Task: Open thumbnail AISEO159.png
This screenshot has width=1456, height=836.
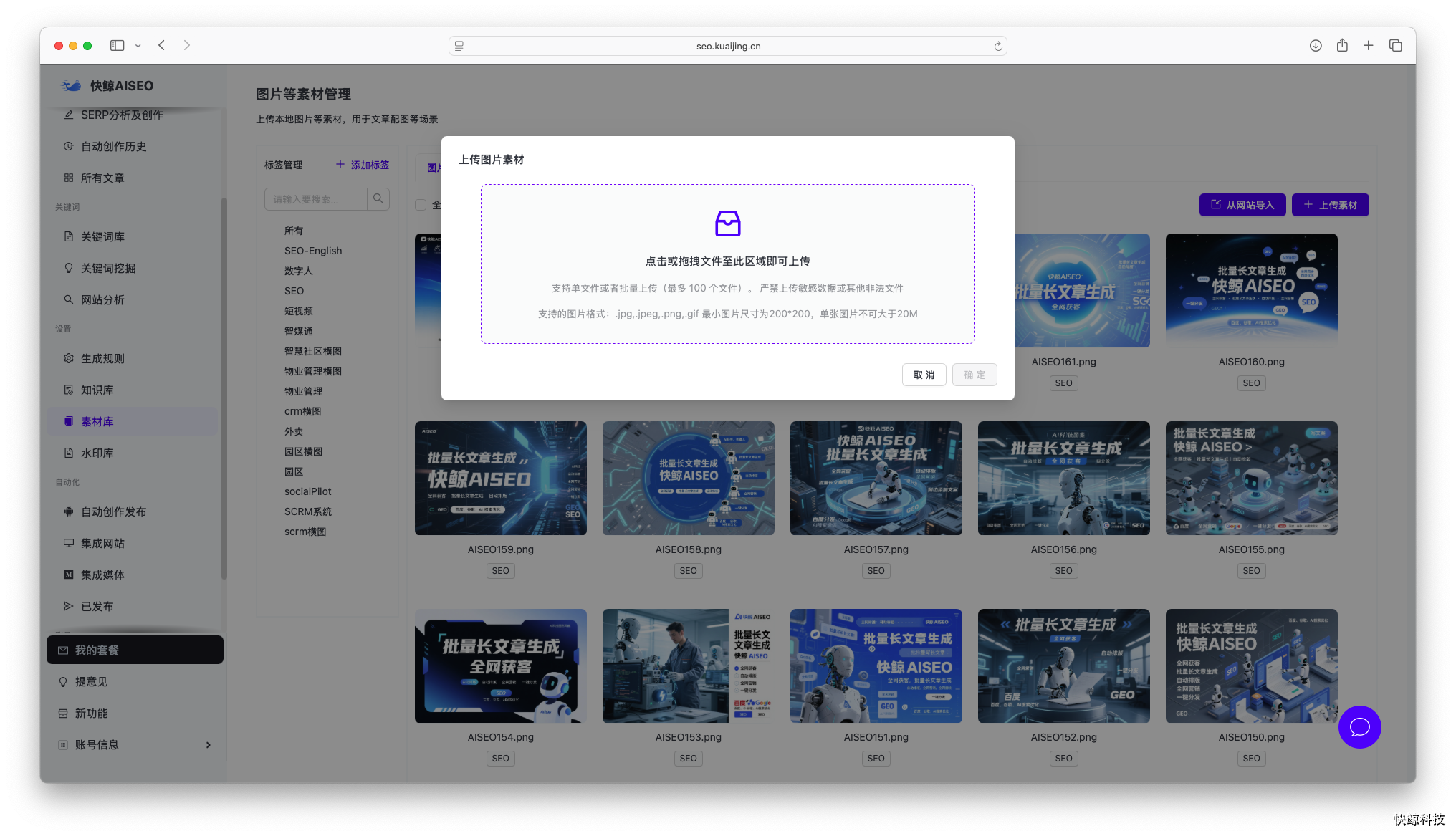Action: (x=501, y=478)
